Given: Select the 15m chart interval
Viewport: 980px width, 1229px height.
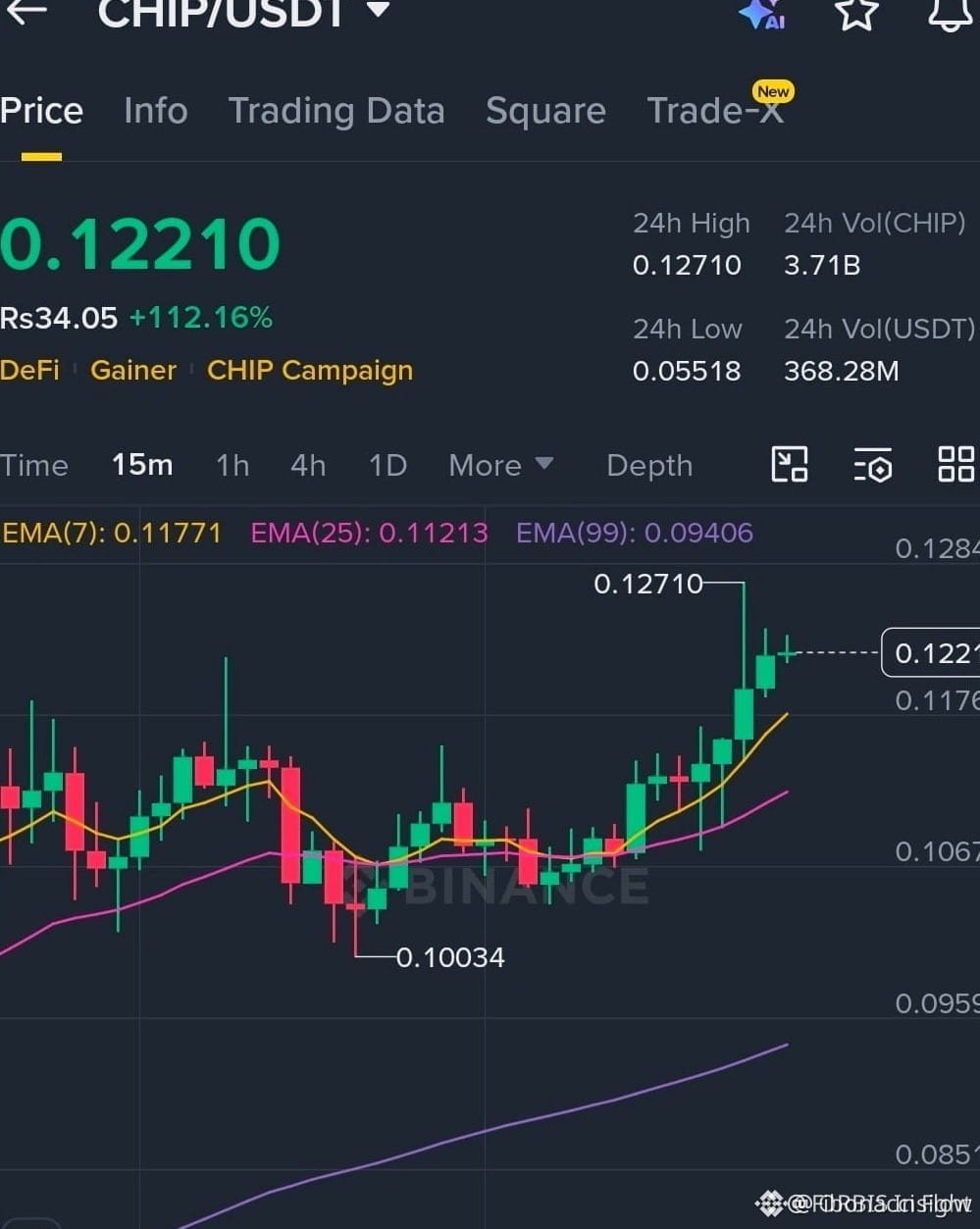Looking at the screenshot, I should [x=142, y=465].
